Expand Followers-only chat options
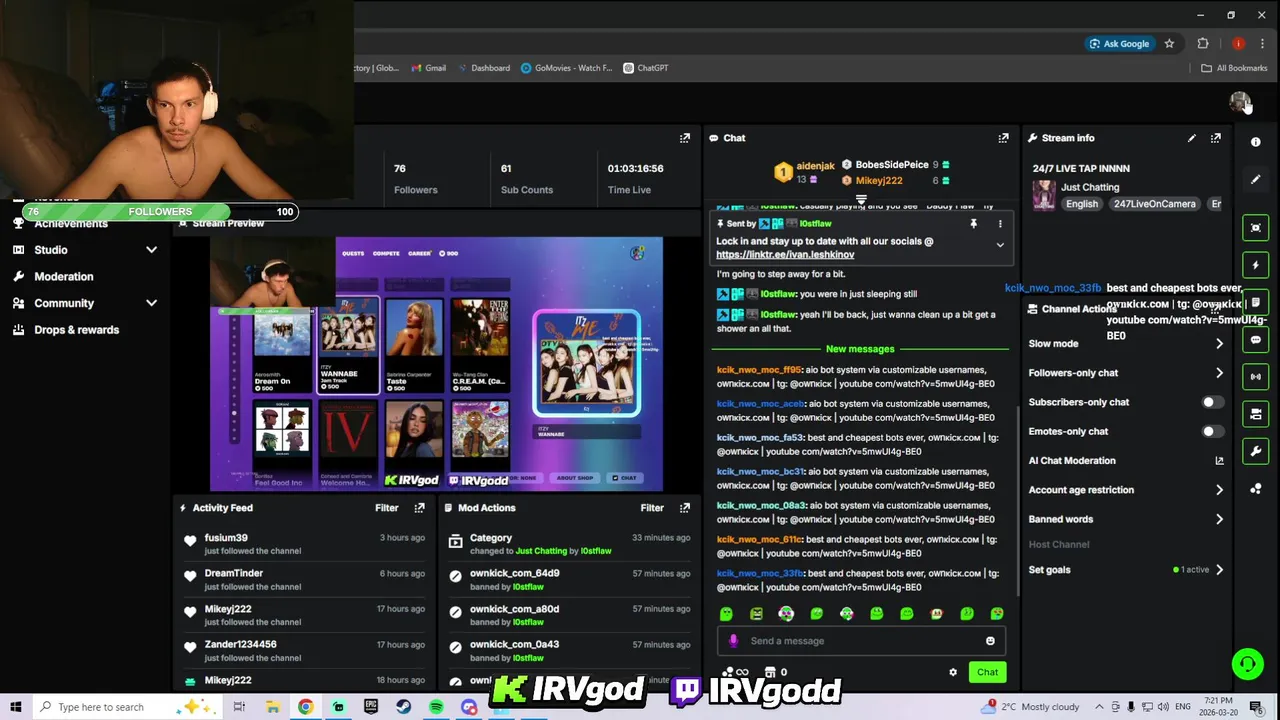The image size is (1280, 720). click(x=1219, y=373)
